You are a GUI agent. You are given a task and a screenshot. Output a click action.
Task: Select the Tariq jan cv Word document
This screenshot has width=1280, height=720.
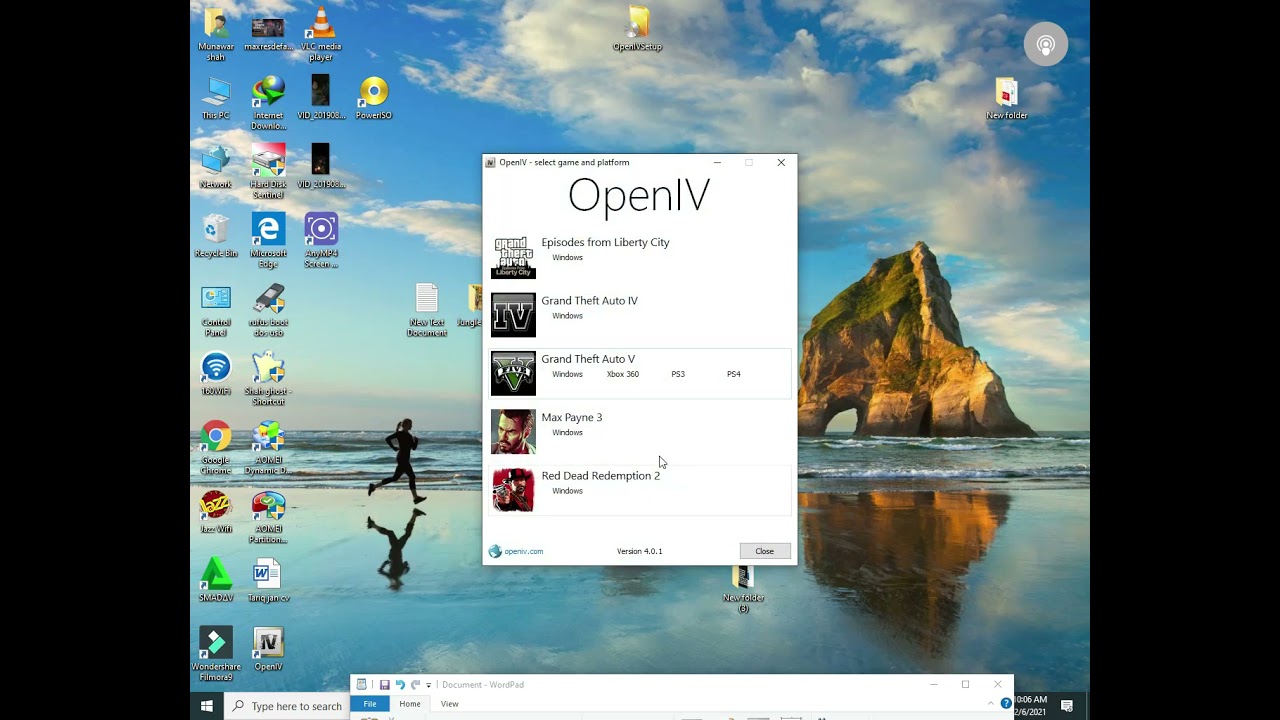268,581
